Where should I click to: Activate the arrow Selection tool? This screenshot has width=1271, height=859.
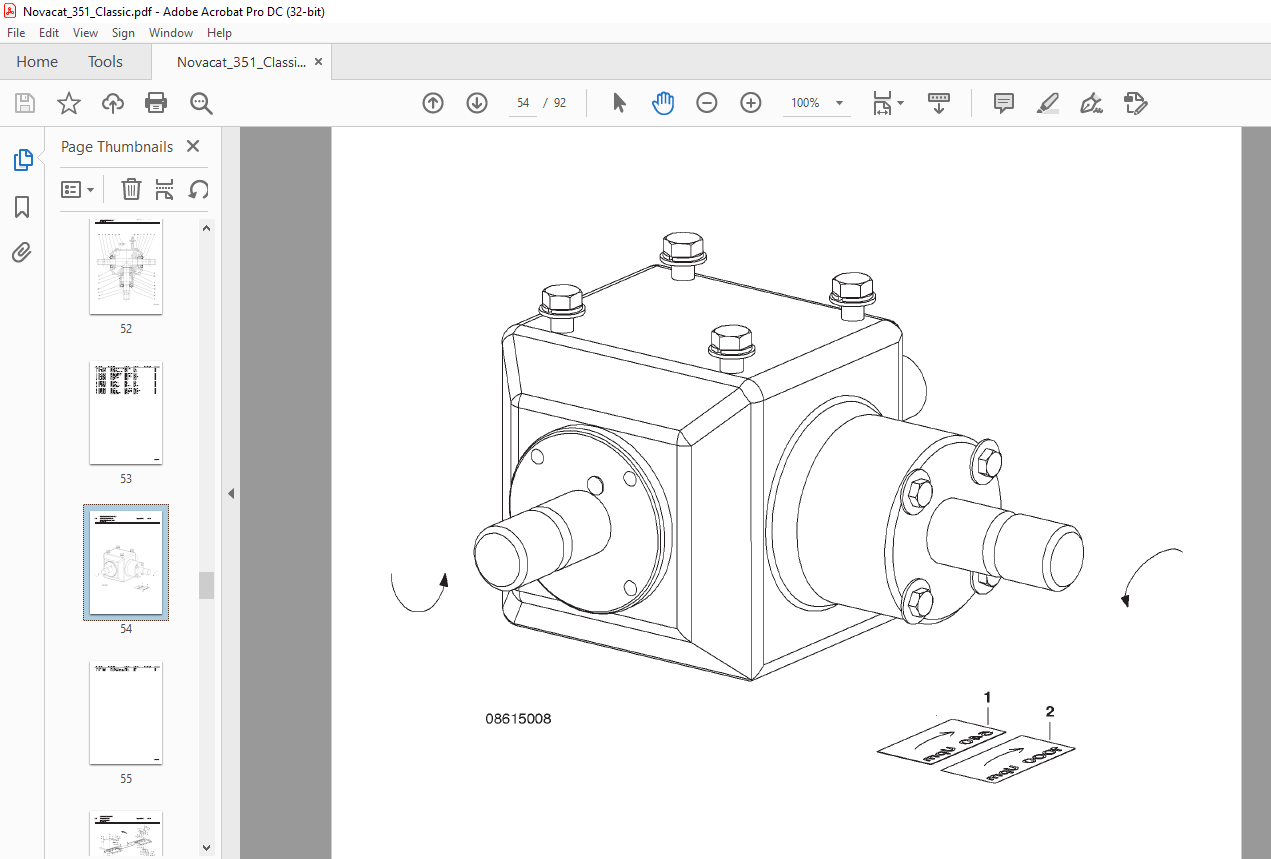coord(619,103)
